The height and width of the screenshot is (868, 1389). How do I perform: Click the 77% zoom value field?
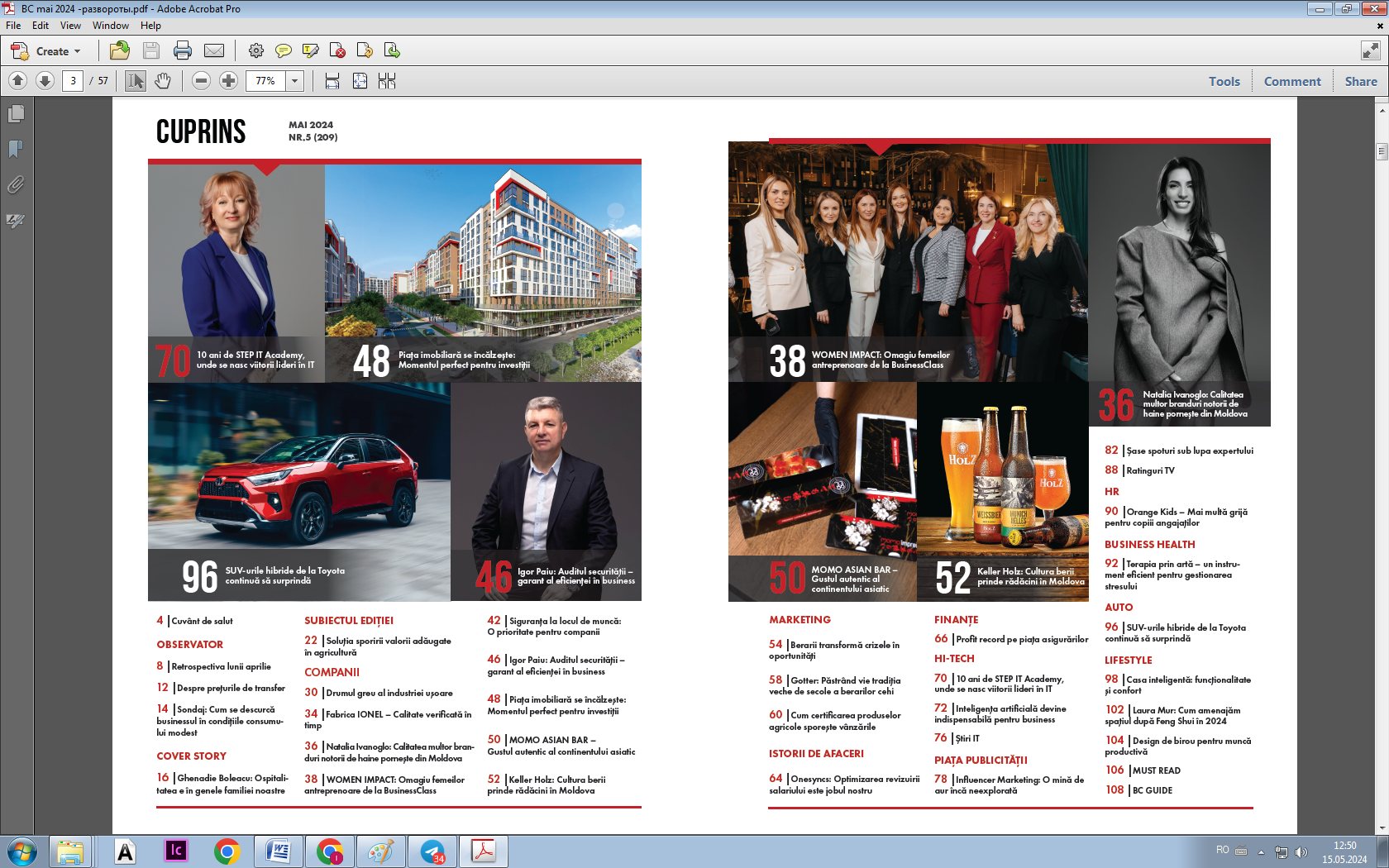266,81
